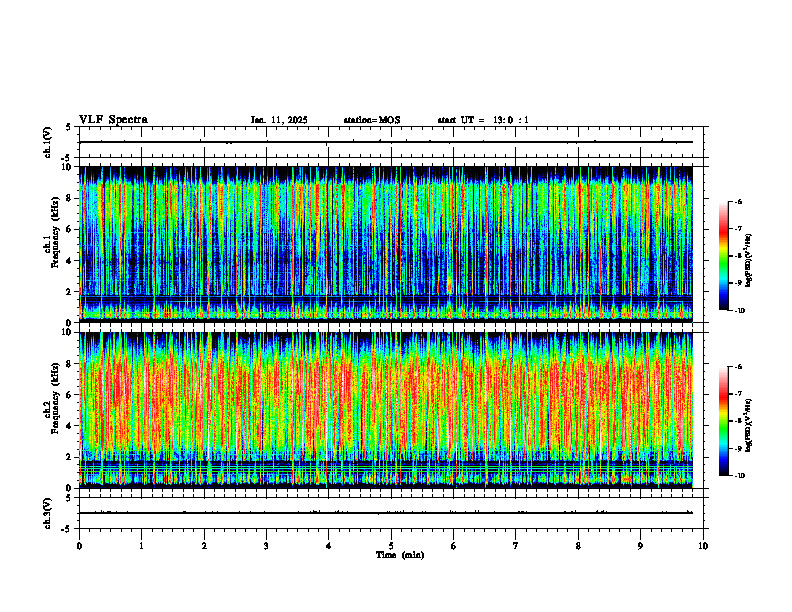Screen dimensions: 792x612
Task: Click the ch.1 spectrogram color scale bar
Action: [723, 256]
